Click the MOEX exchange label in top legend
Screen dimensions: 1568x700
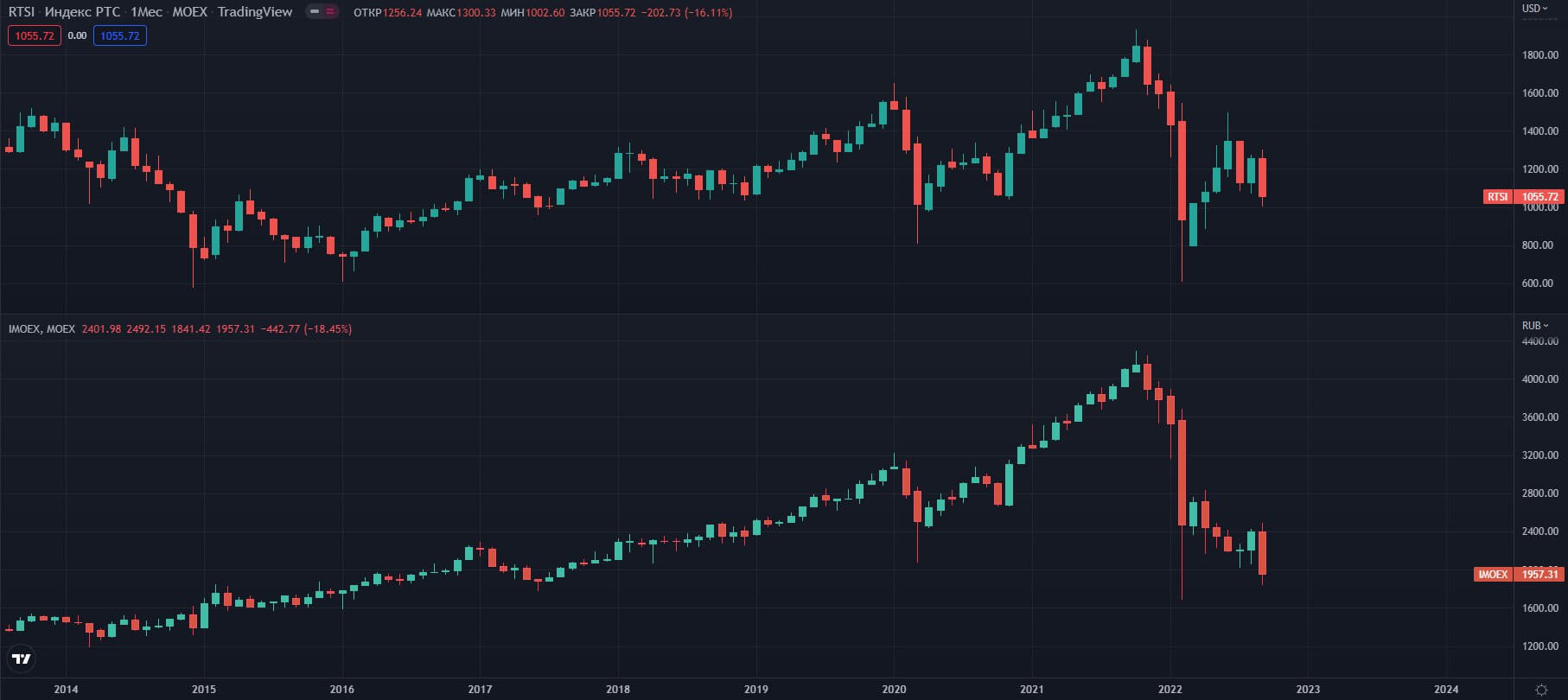189,12
